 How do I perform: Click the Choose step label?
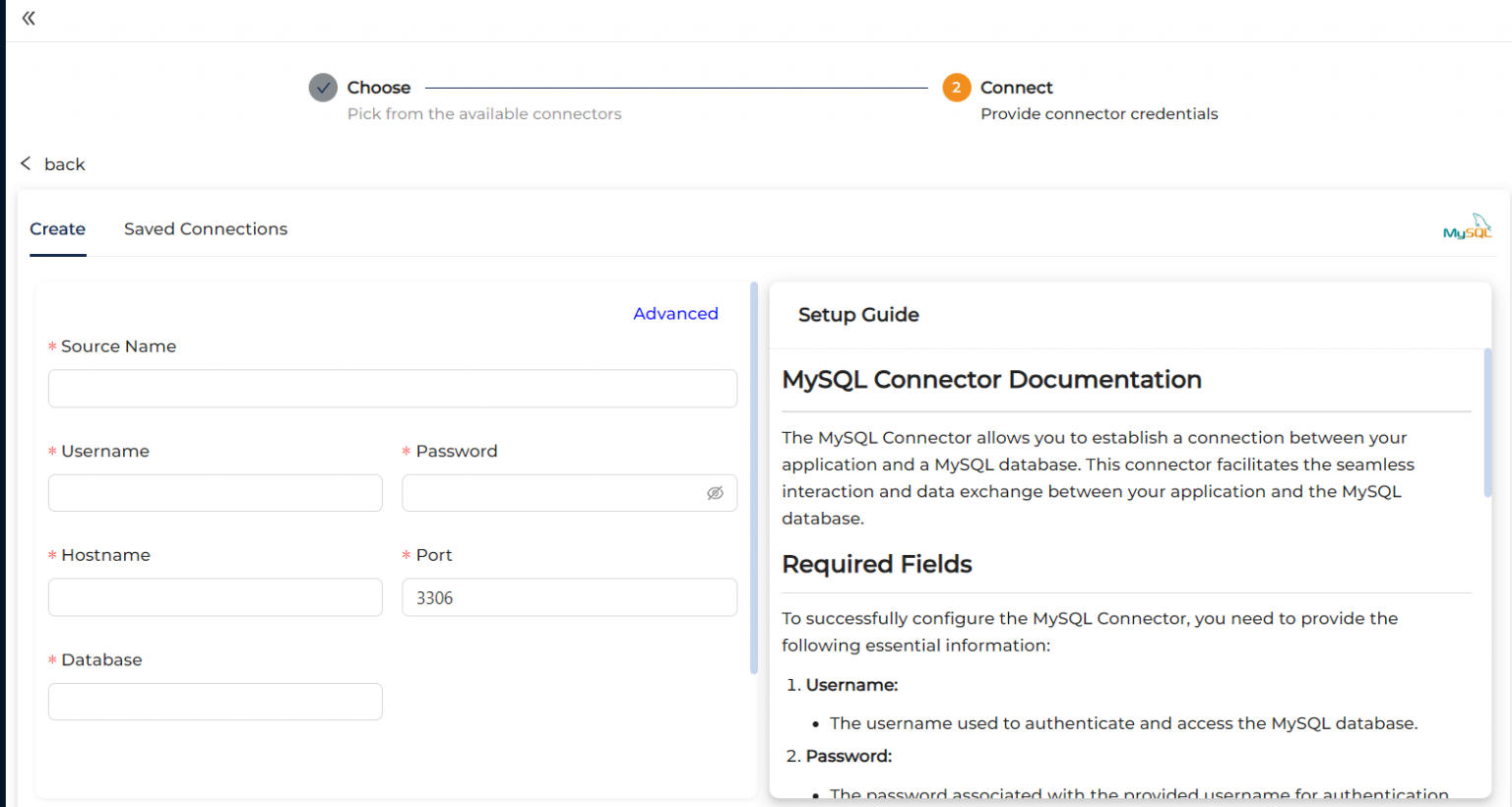pyautogui.click(x=379, y=88)
